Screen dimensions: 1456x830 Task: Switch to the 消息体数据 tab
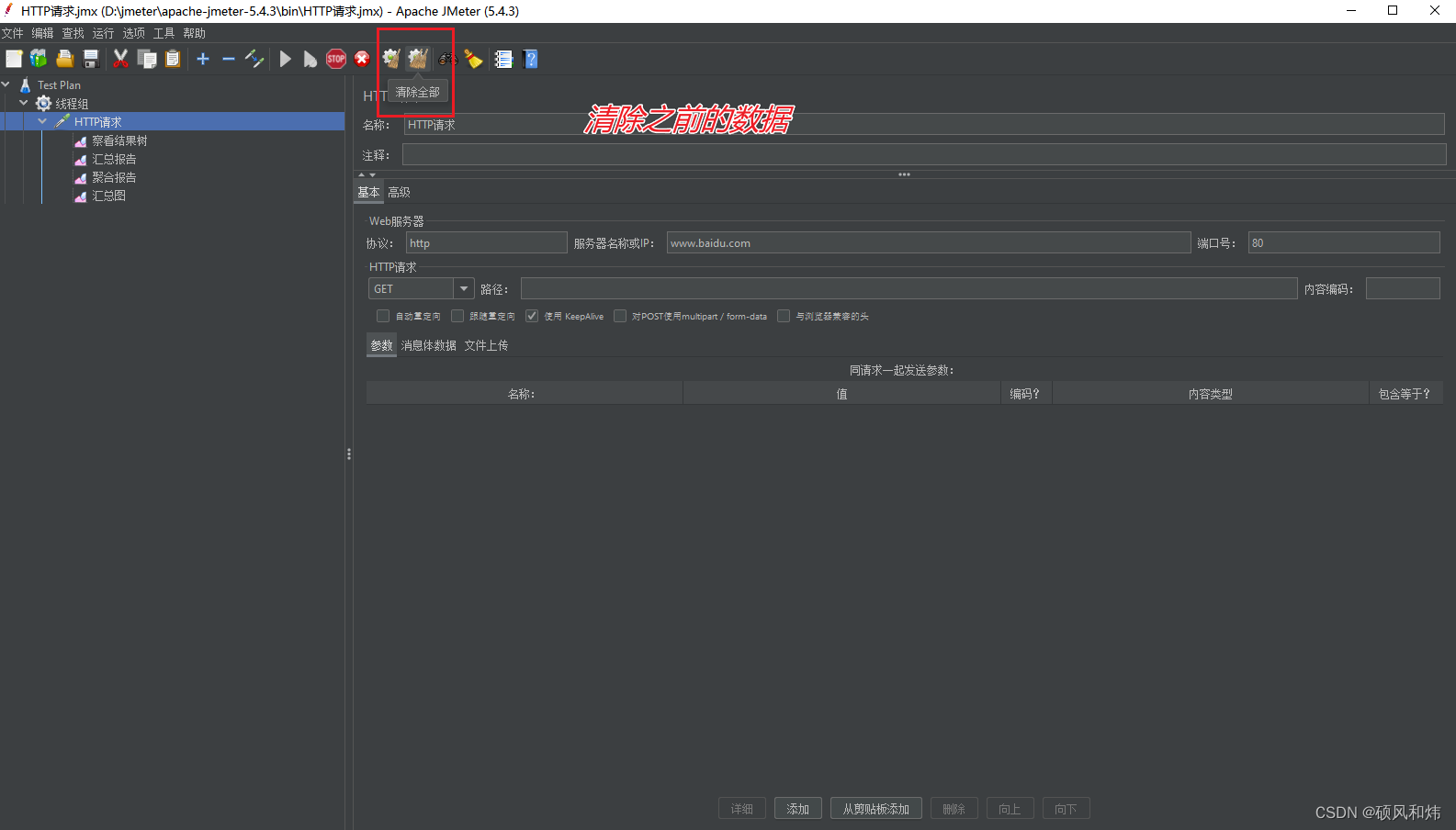point(429,345)
